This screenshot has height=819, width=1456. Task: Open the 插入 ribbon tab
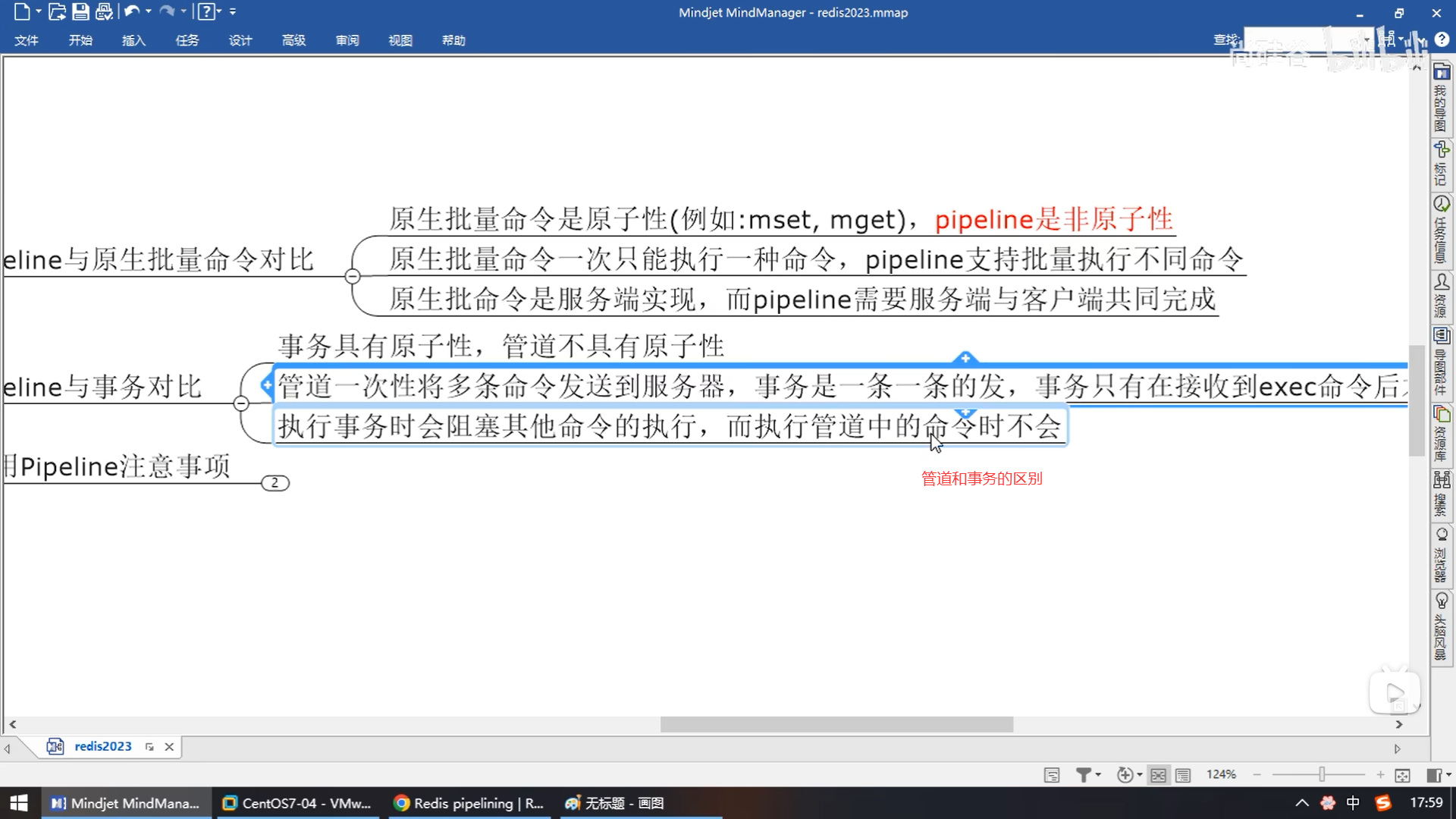133,40
